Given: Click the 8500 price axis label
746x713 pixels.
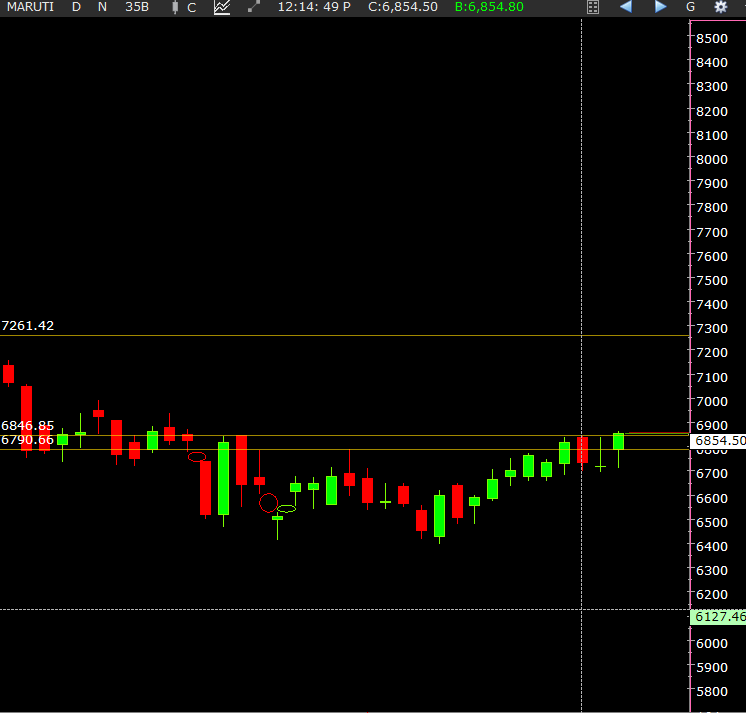Looking at the screenshot, I should [x=712, y=39].
